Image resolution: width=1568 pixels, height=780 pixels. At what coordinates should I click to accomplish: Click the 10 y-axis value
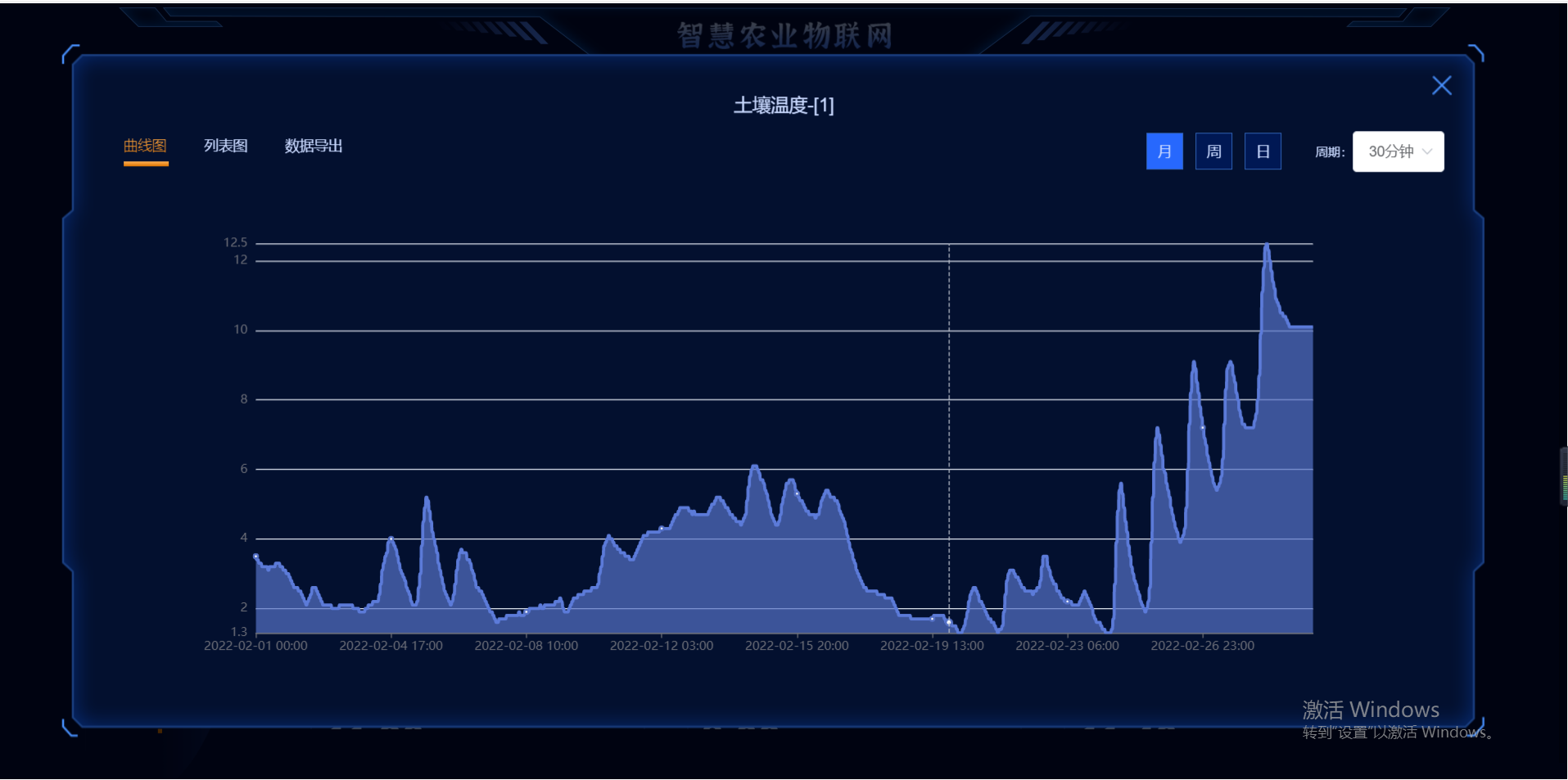point(240,330)
